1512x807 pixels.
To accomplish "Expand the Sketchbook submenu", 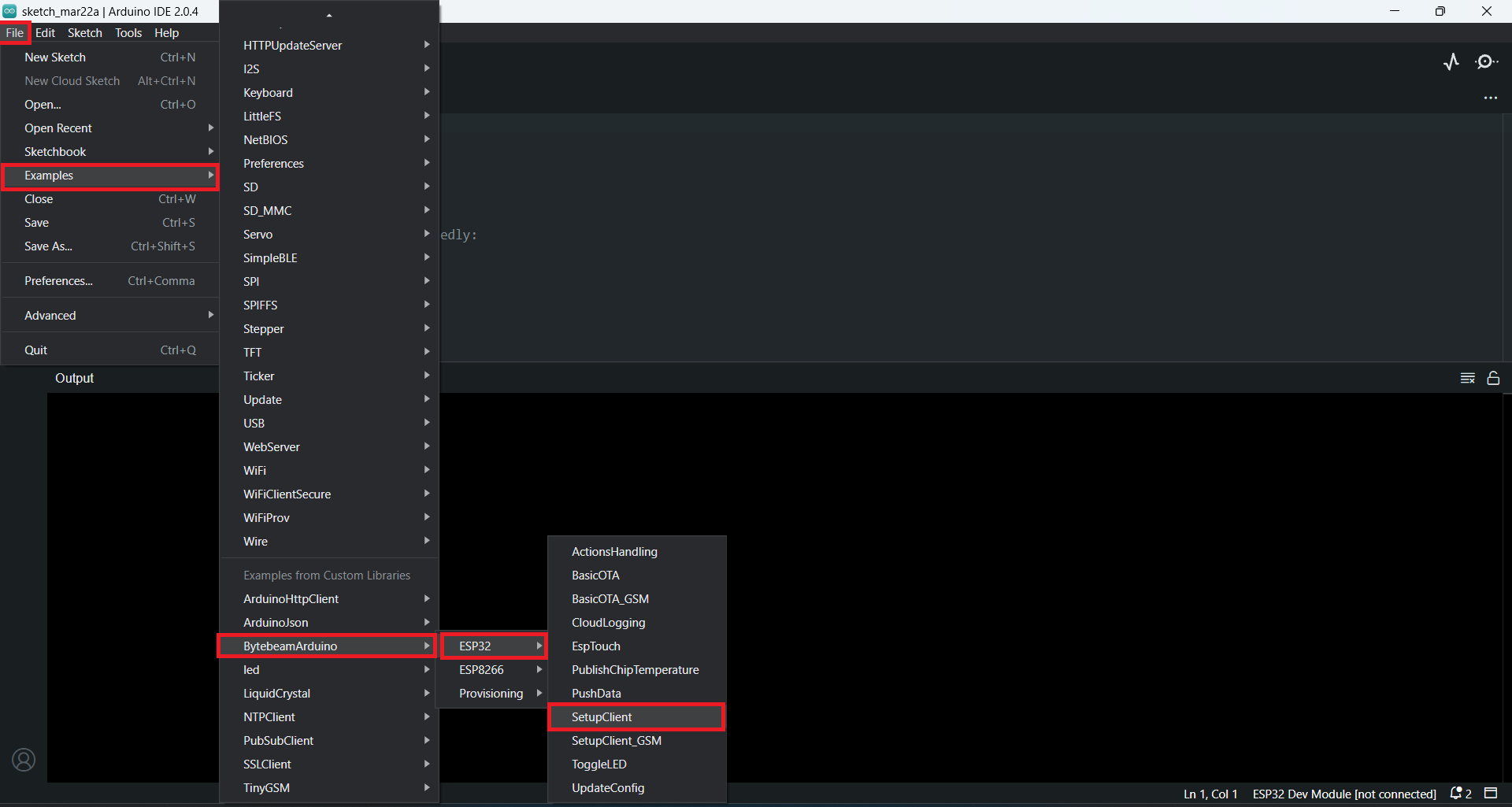I will (109, 152).
